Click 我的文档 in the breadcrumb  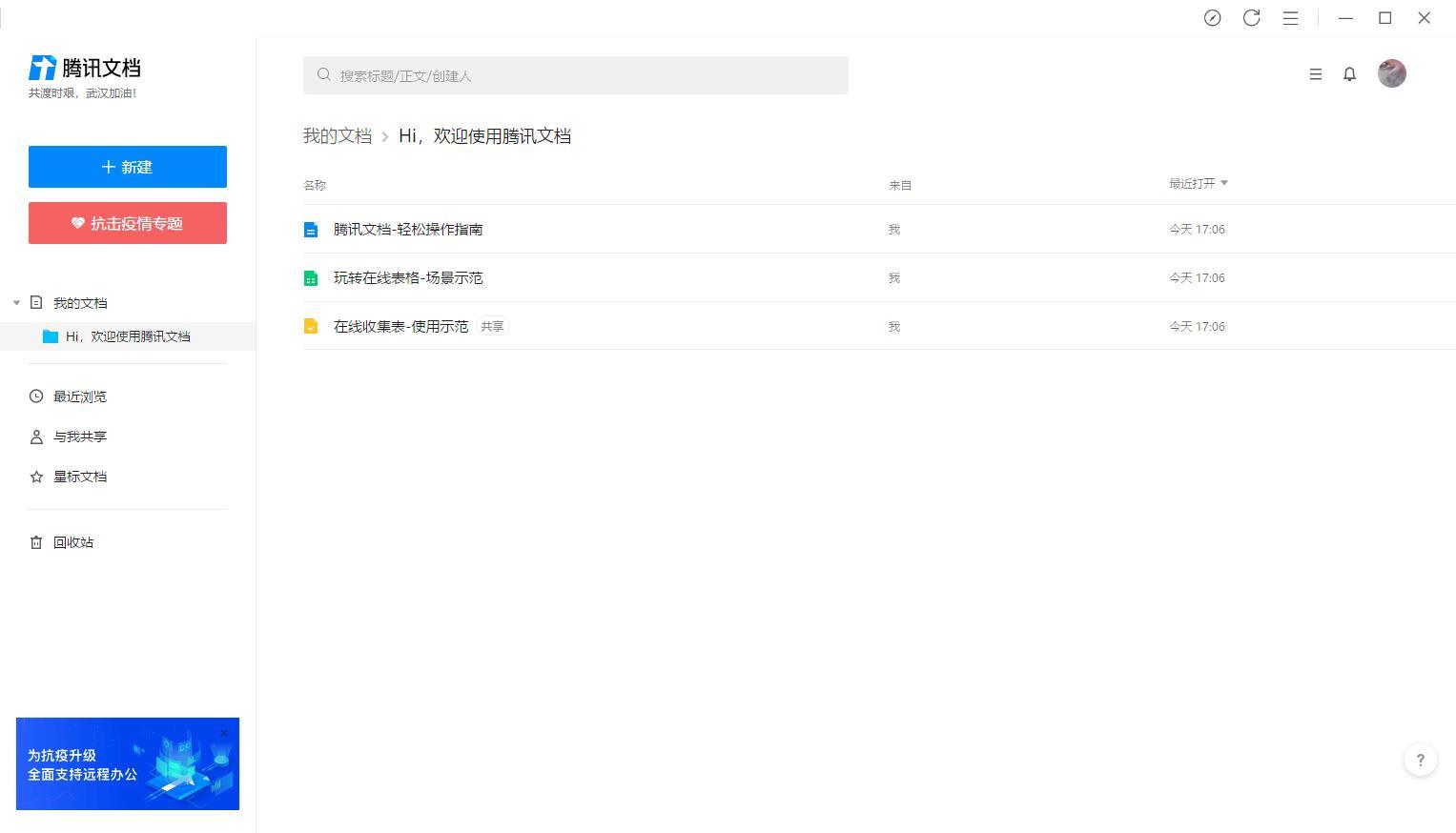tap(338, 136)
